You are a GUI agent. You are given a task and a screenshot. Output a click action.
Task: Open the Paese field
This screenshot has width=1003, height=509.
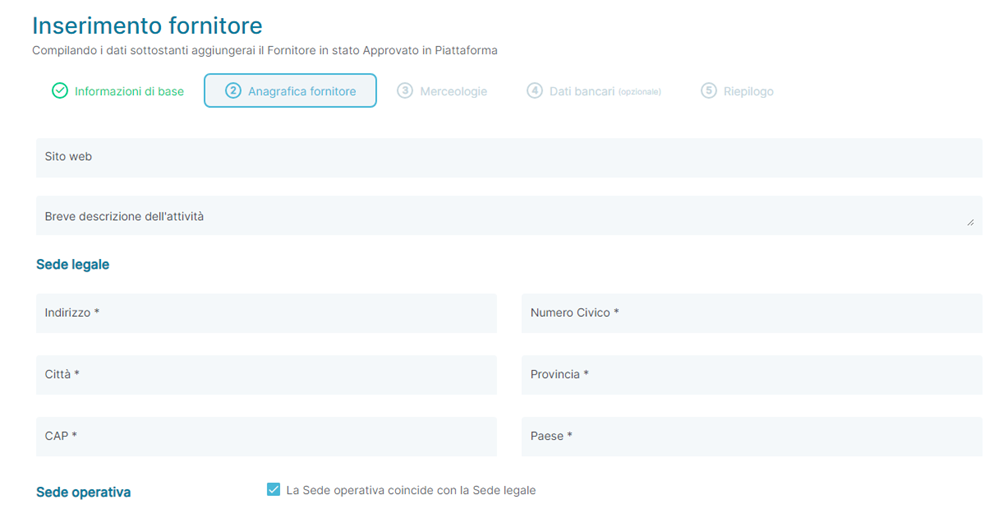752,436
